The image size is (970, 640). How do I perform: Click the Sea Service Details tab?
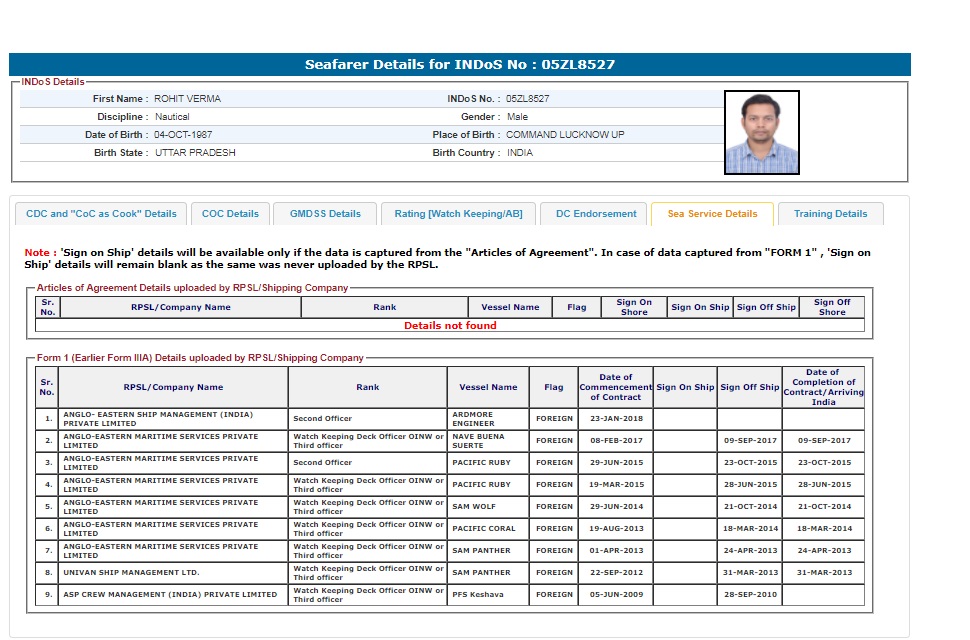point(712,214)
